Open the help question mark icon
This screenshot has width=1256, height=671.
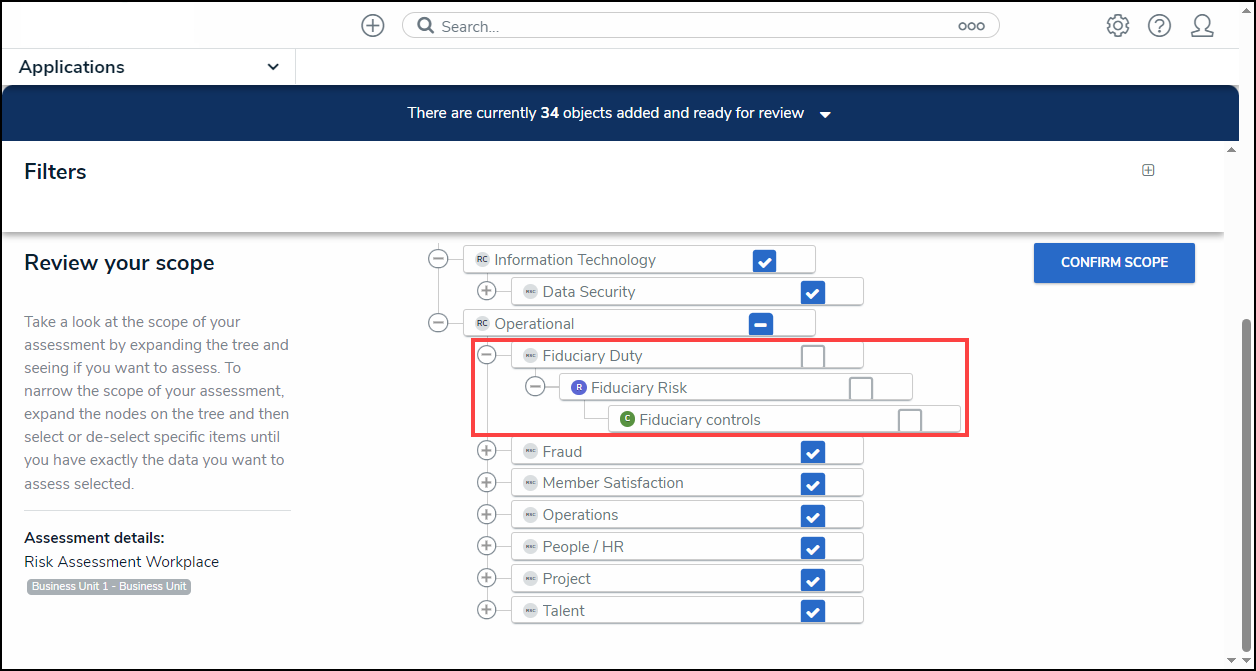(1159, 26)
